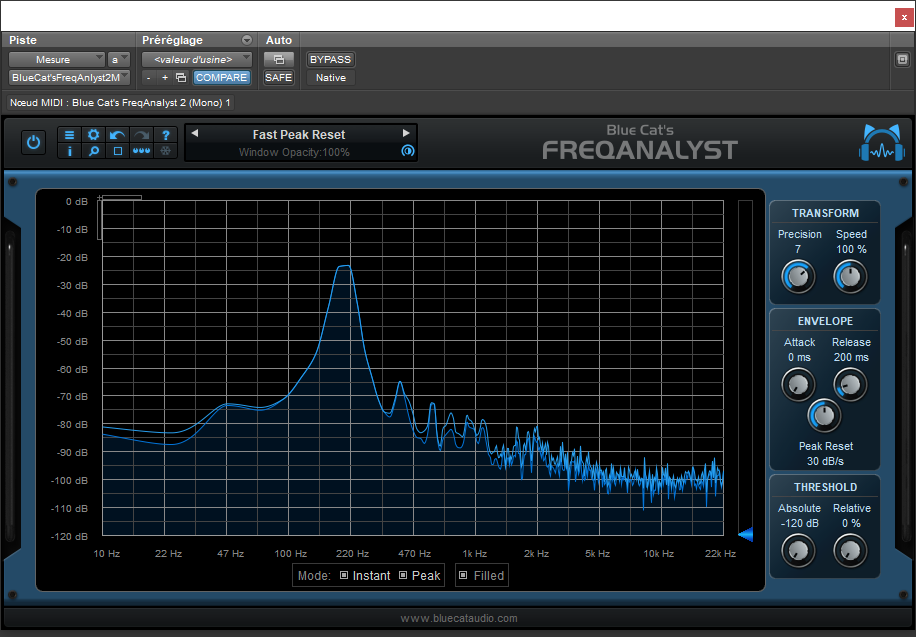Adjust the Relative threshold knob
Image resolution: width=916 pixels, height=637 pixels.
[x=850, y=550]
